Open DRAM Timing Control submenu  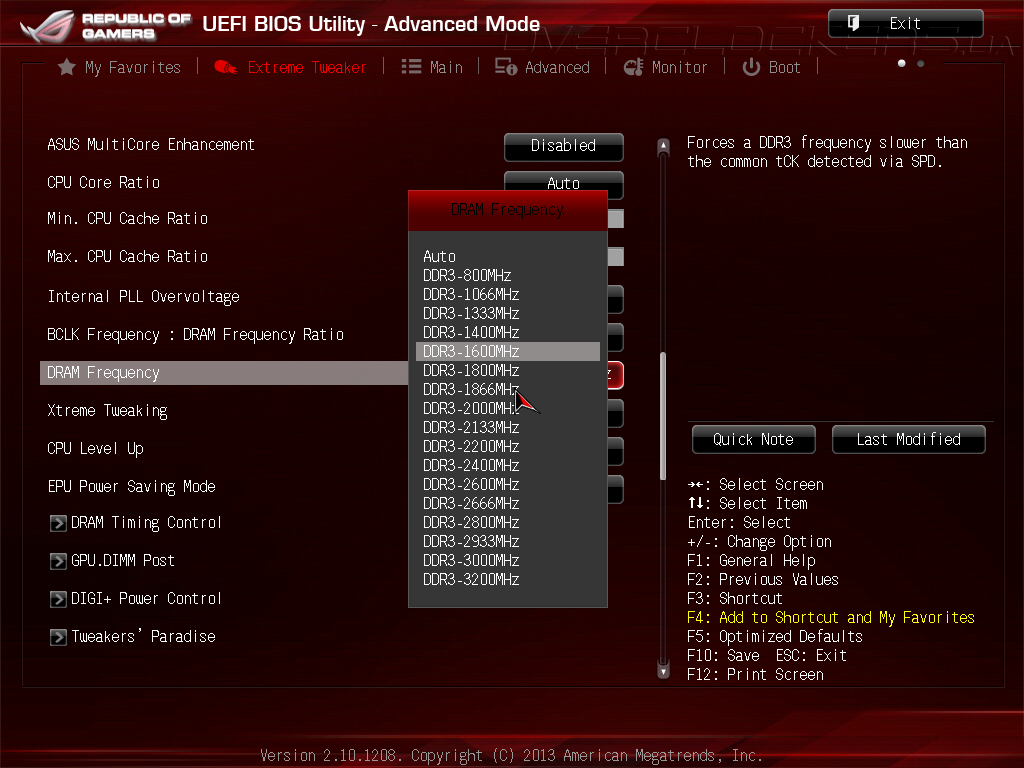[146, 523]
